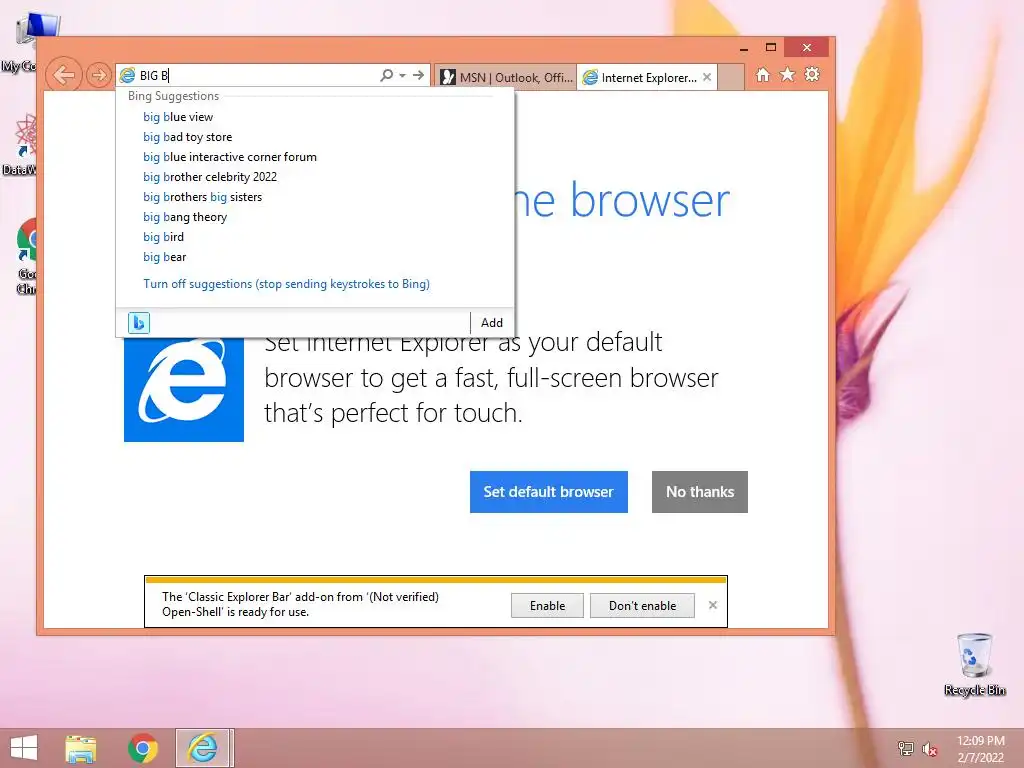The image size is (1024, 768).
Task: Open the taskbar clock showing 12:09 PM
Action: click(x=980, y=749)
